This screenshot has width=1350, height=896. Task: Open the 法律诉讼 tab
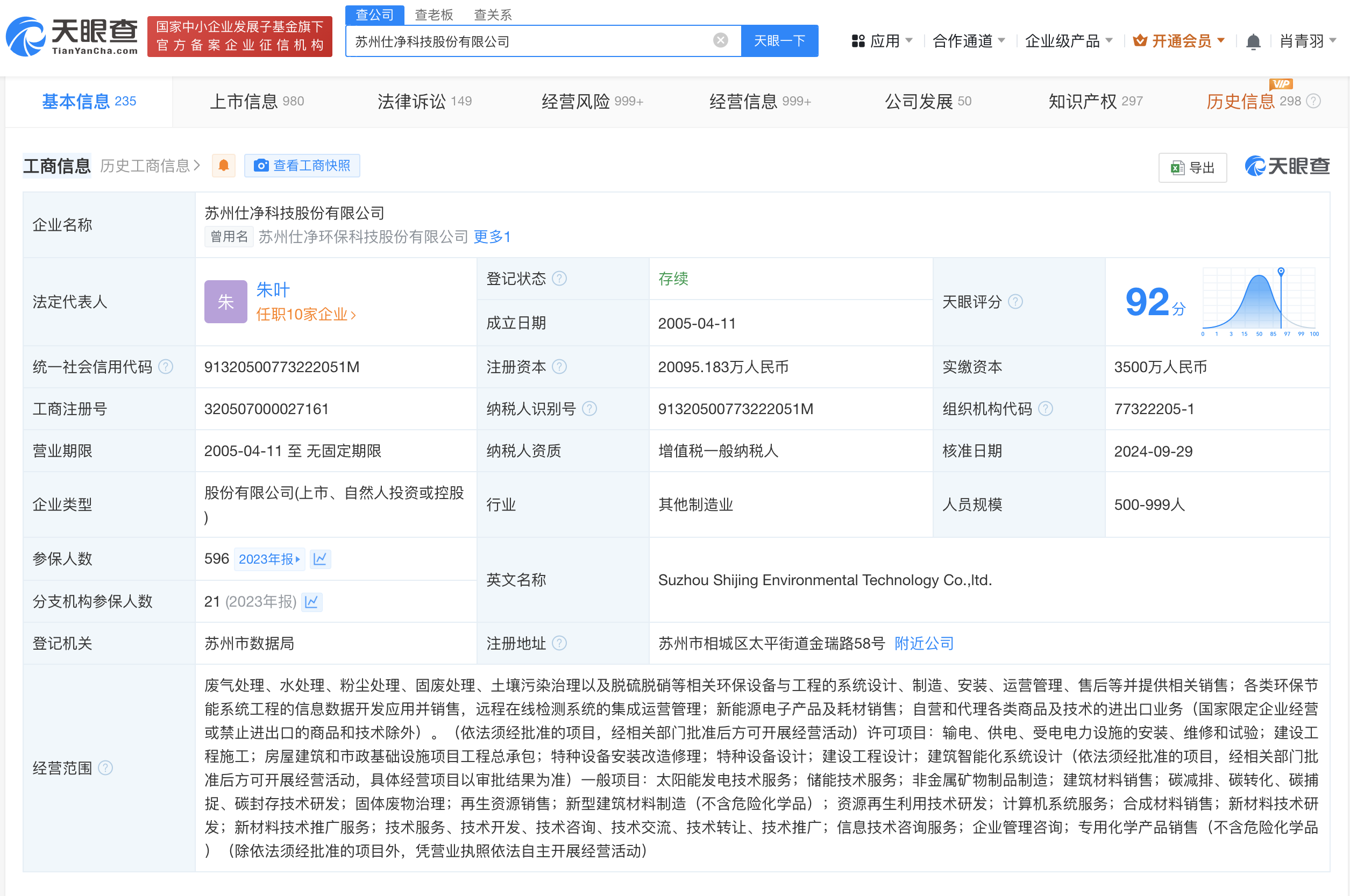click(x=424, y=101)
